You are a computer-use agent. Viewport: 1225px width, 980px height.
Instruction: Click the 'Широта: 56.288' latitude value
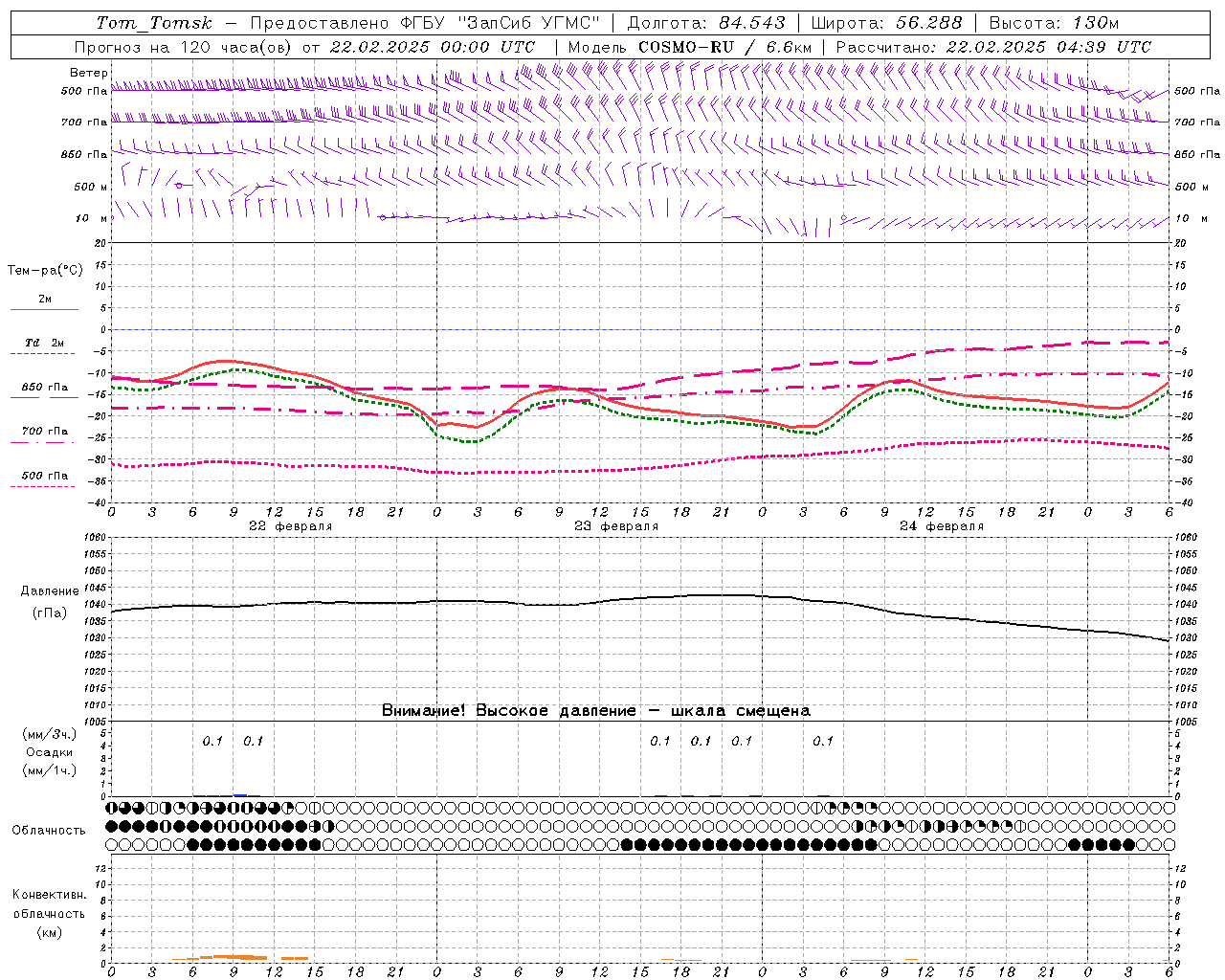887,23
